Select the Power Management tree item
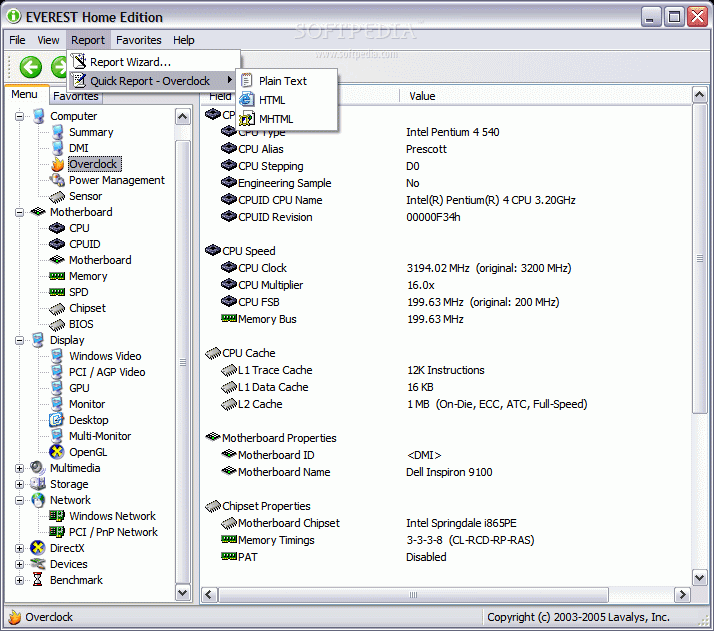 (117, 180)
